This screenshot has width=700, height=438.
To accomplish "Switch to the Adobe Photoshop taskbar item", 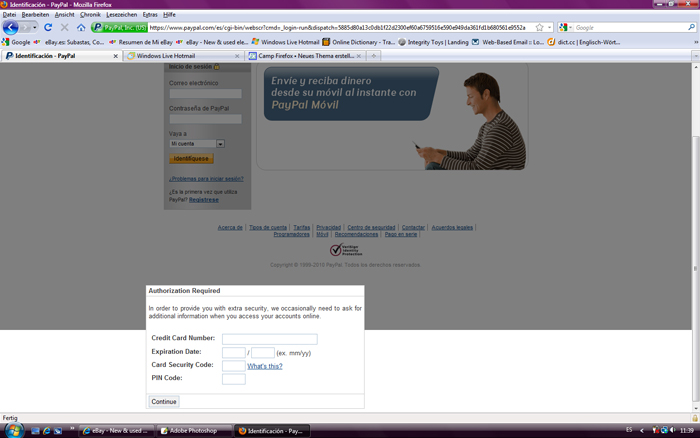I will (x=193, y=431).
